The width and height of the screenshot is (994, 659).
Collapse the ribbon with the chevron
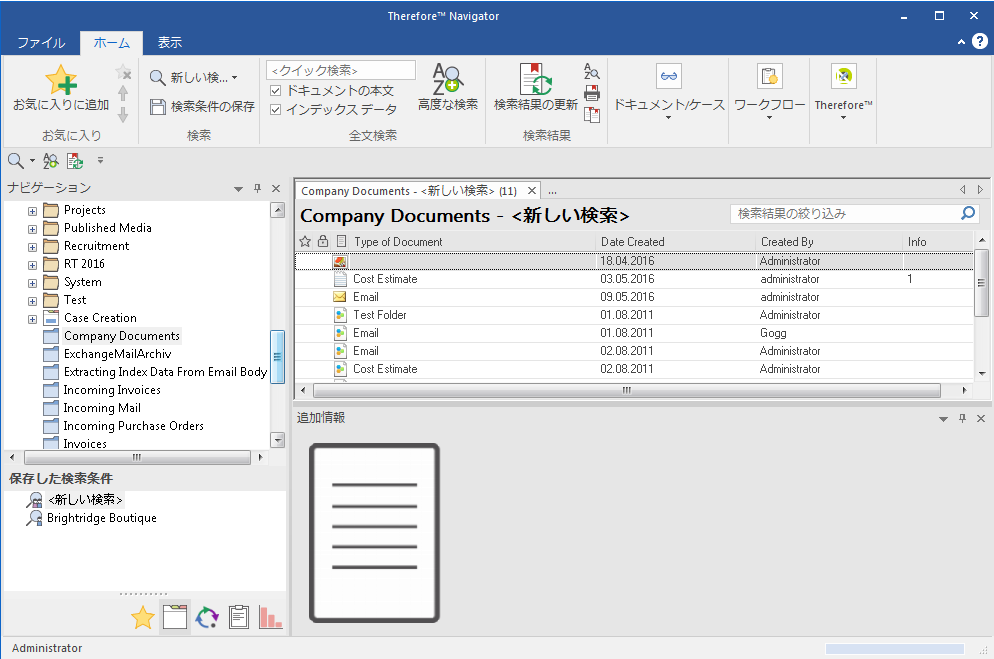(x=961, y=42)
